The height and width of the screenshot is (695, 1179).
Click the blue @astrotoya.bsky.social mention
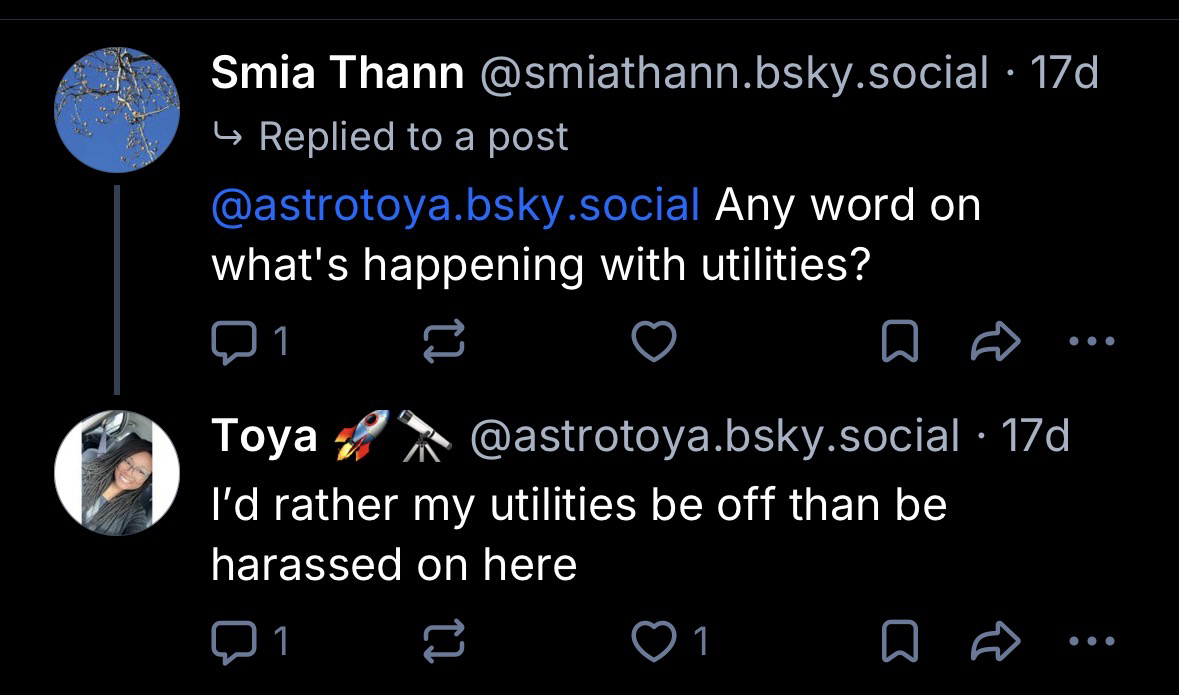(x=455, y=205)
